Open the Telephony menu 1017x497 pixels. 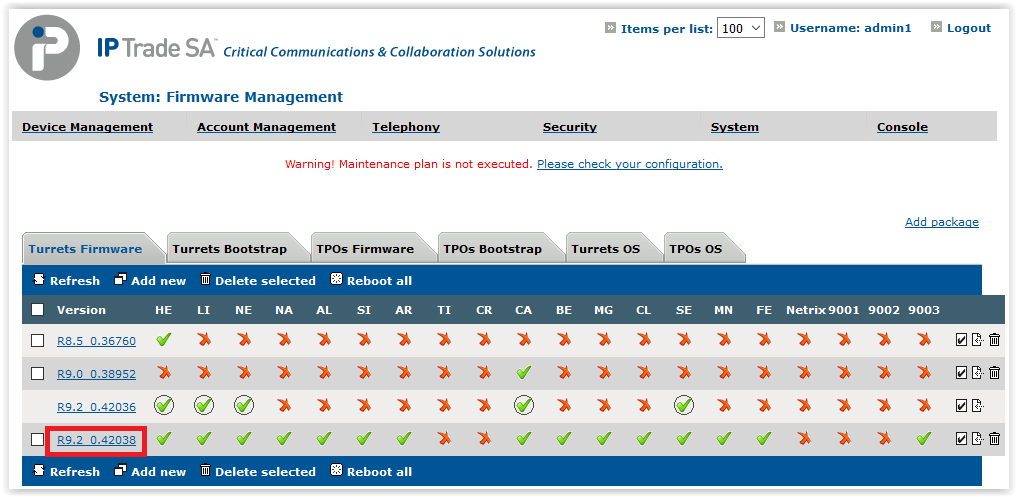click(406, 127)
